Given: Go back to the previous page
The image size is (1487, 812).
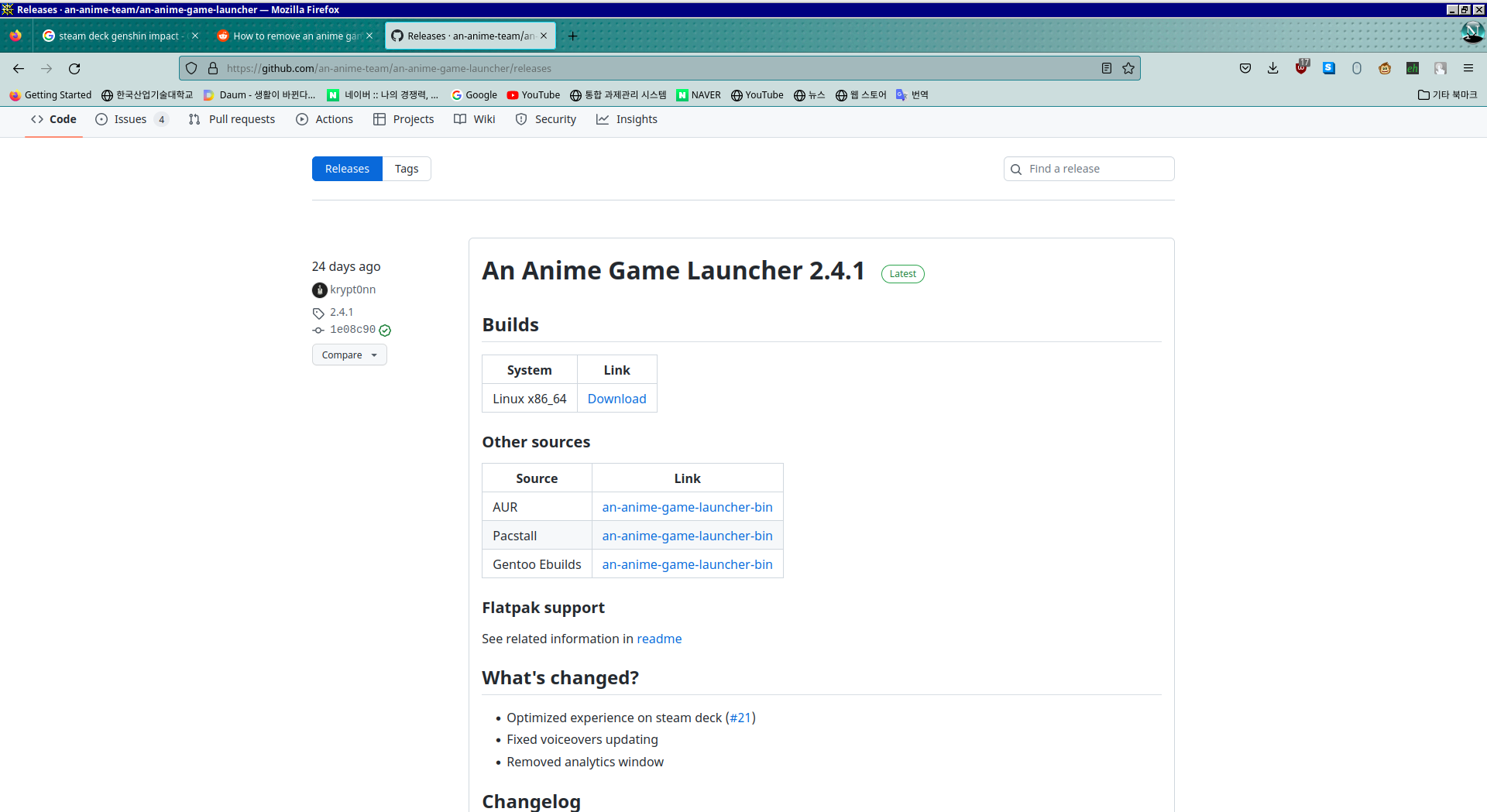Looking at the screenshot, I should pos(19,69).
